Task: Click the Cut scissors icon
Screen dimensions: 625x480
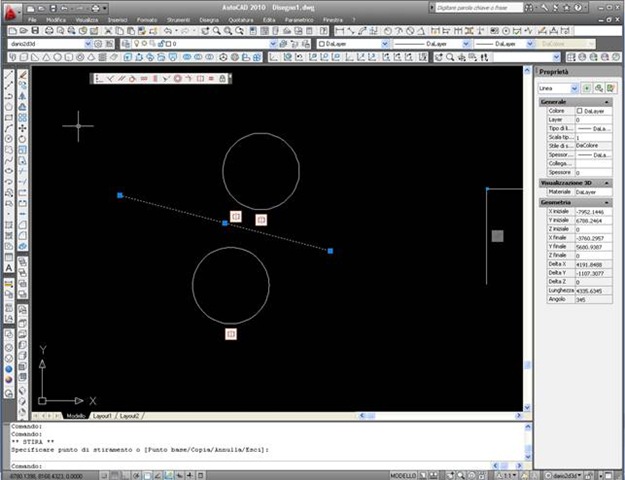Action: coord(108,31)
